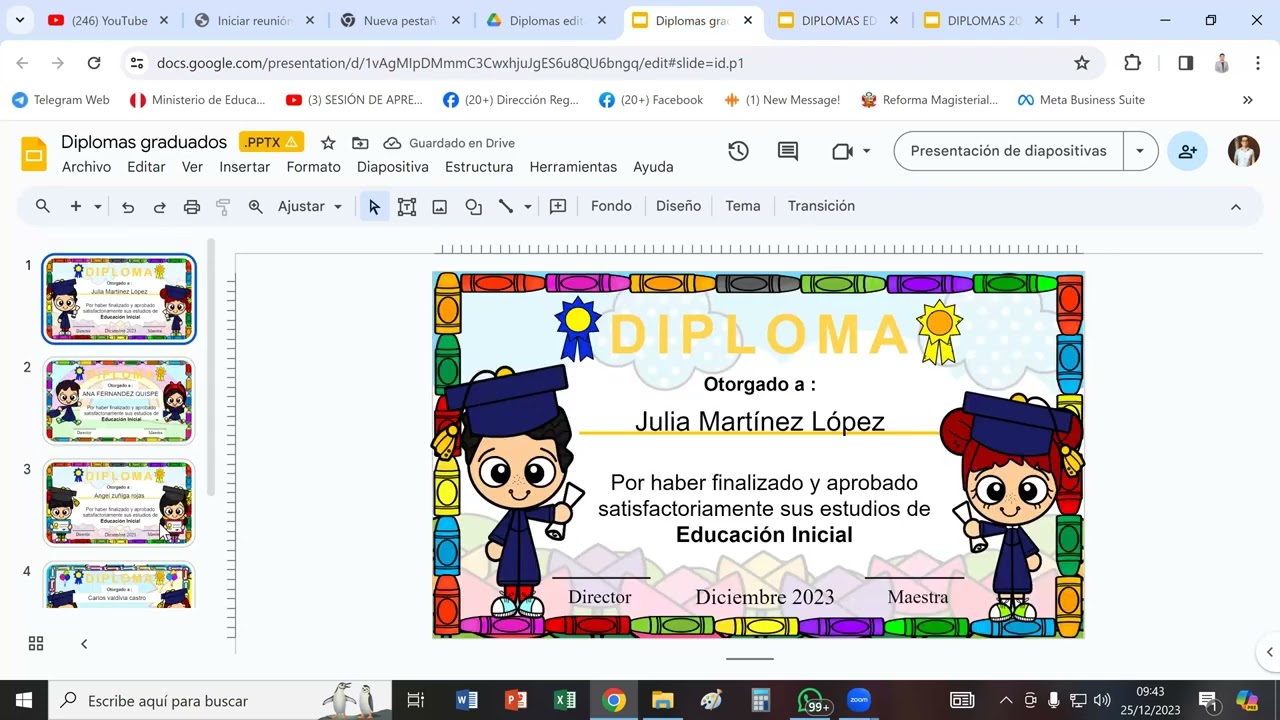1280x720 pixels.
Task: Open the Ayuda menu
Action: [653, 167]
